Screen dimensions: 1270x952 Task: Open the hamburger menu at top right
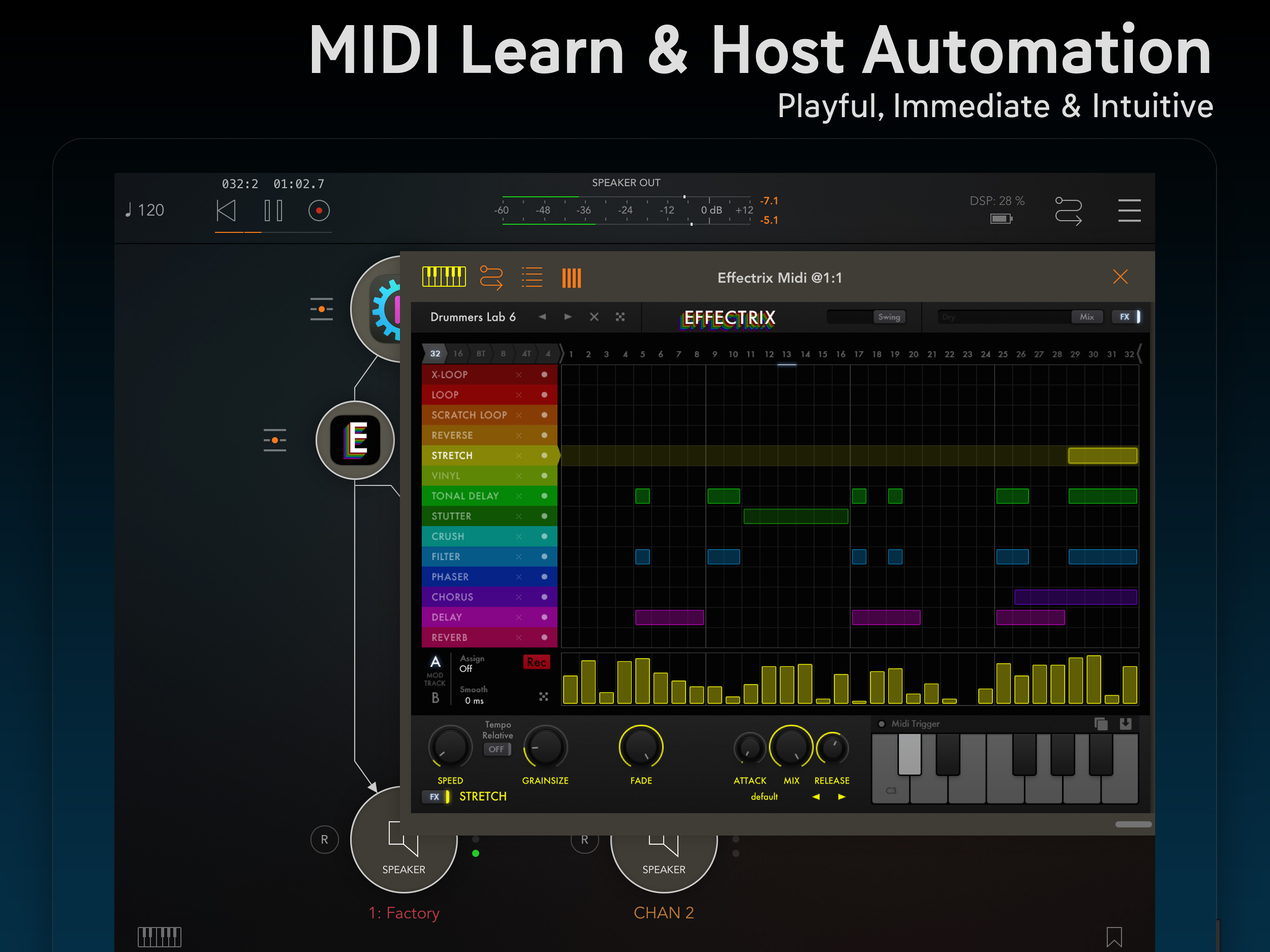[x=1128, y=211]
